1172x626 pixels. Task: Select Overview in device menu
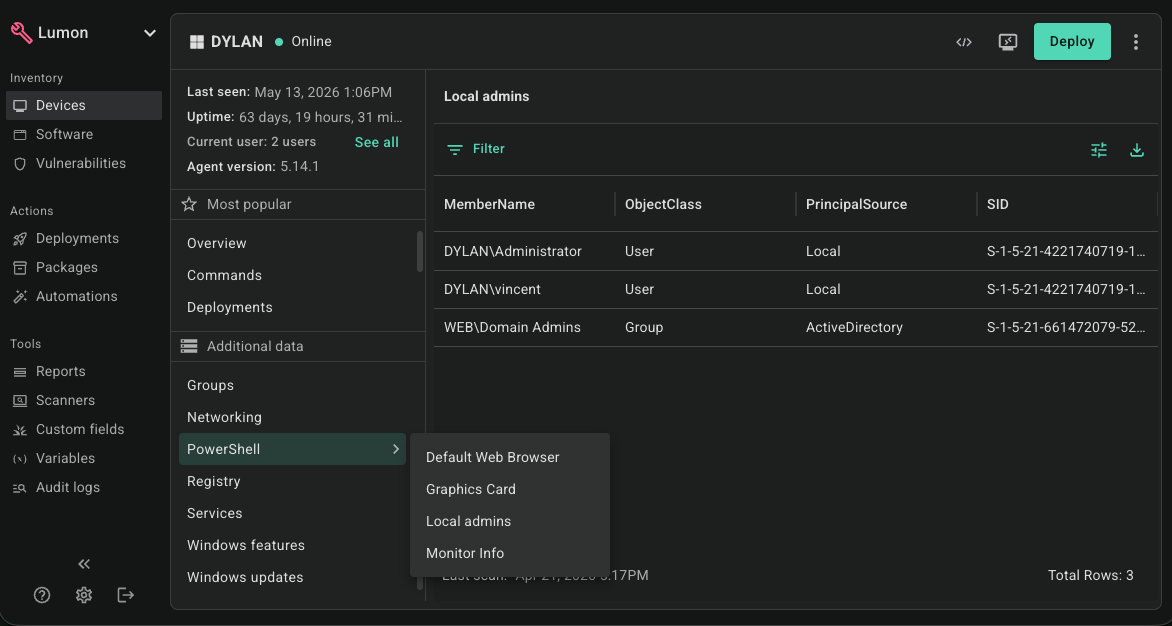217,244
